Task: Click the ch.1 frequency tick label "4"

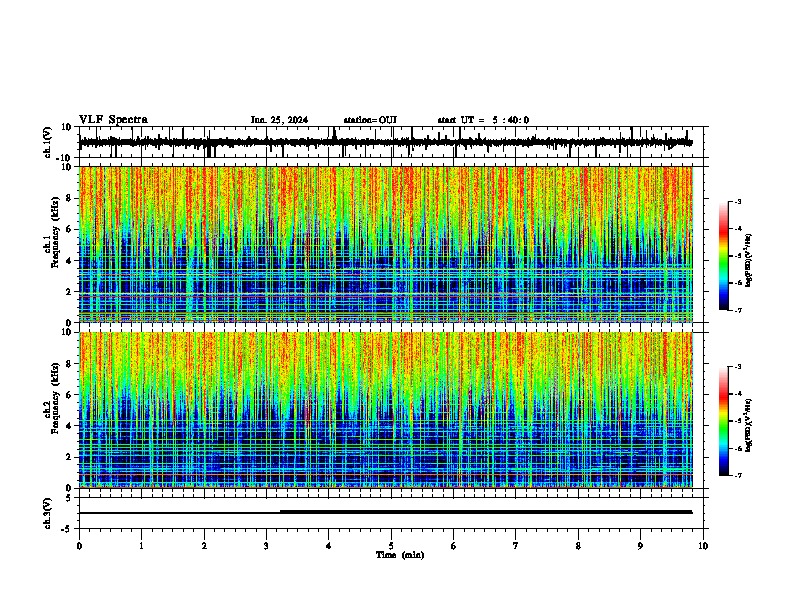Action: [69, 260]
